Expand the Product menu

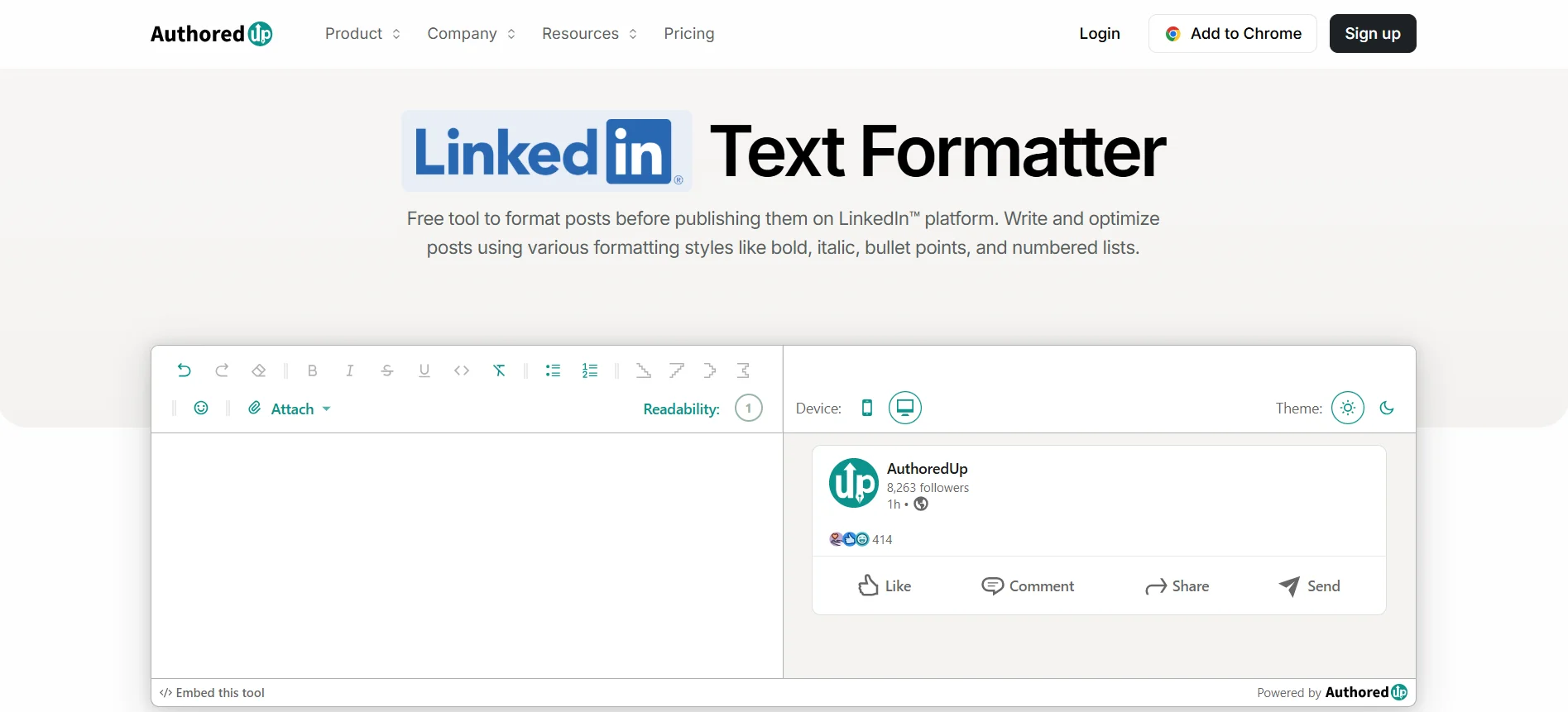click(362, 34)
